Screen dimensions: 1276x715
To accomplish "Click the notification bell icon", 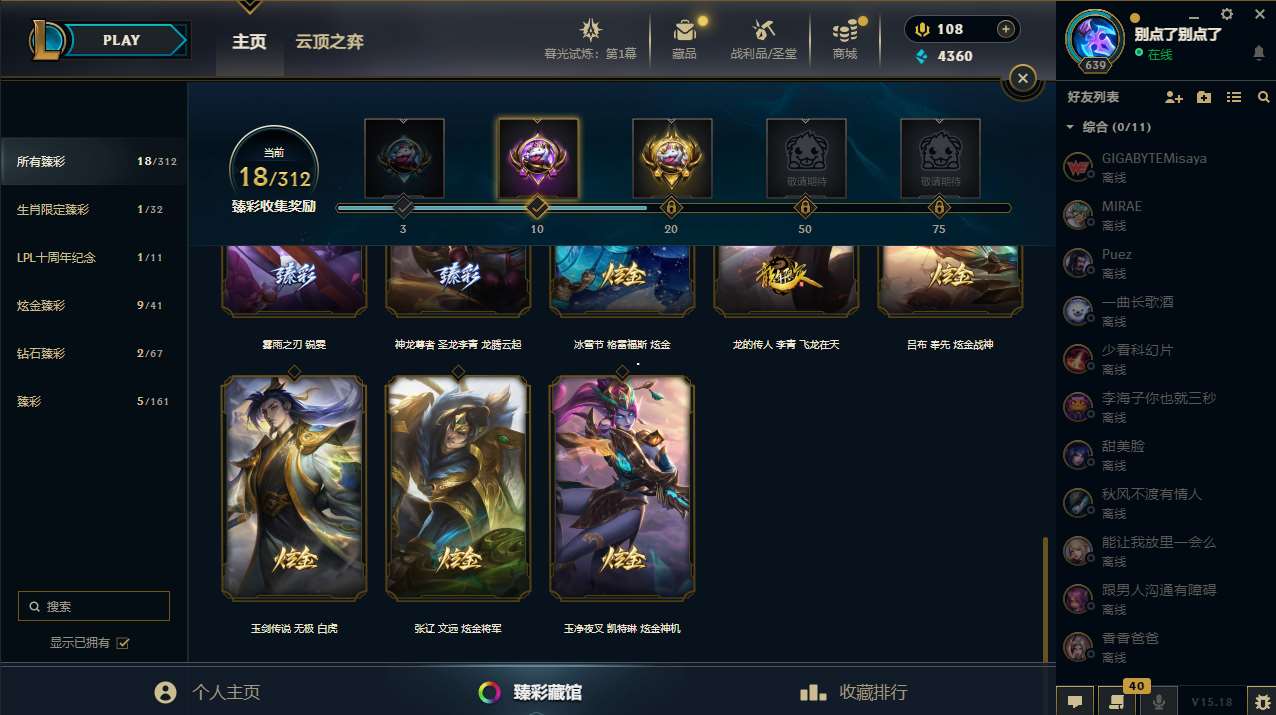I will point(1259,53).
